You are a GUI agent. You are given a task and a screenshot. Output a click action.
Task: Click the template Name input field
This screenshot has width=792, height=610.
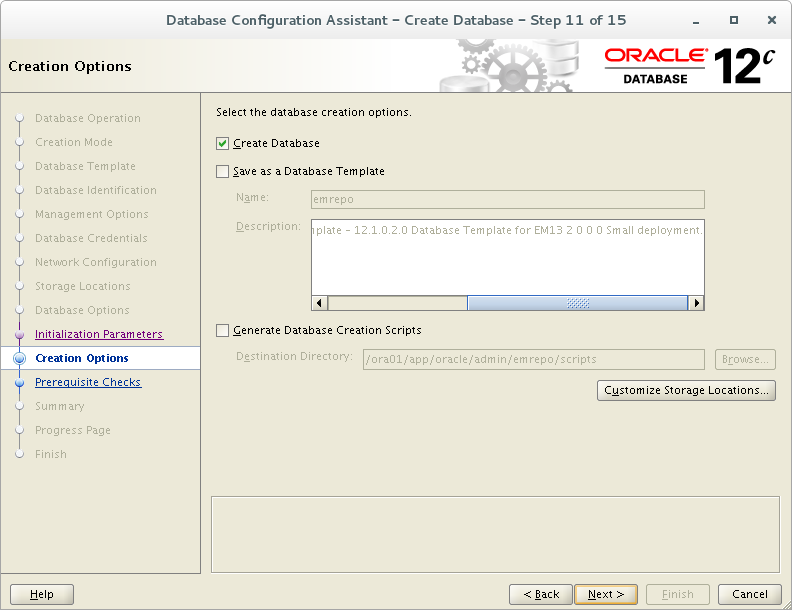508,199
